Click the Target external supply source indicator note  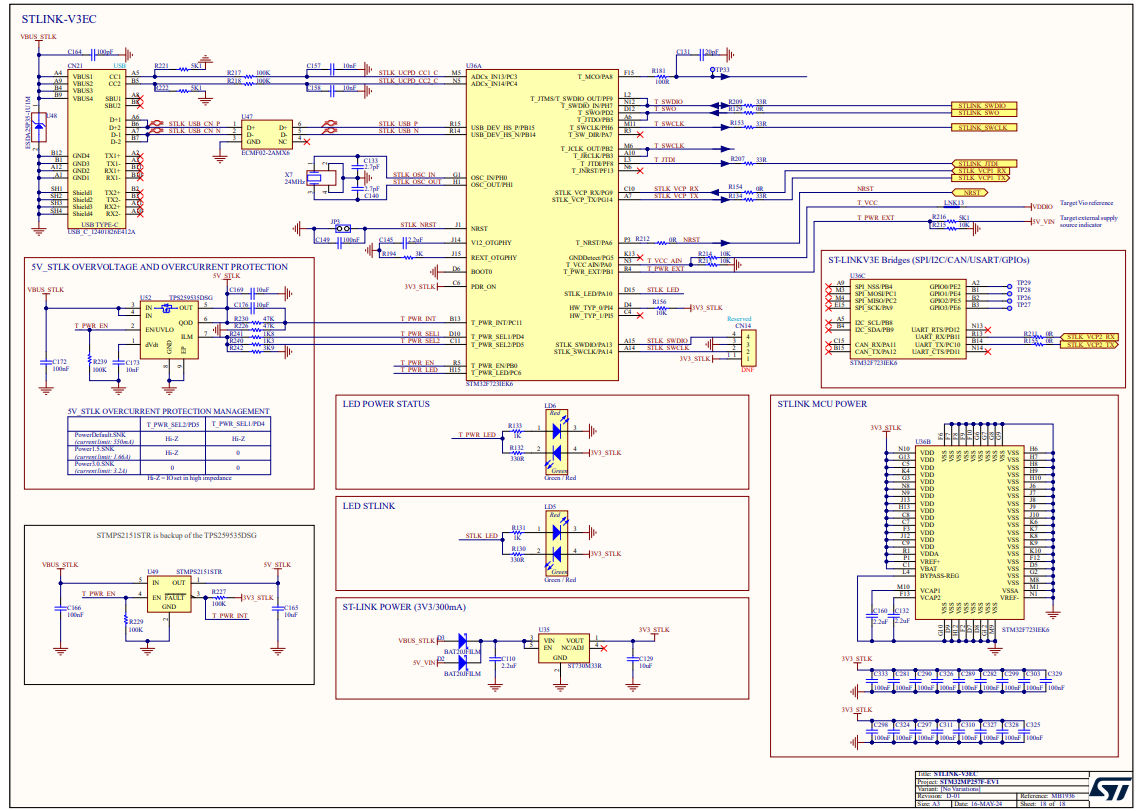tap(1088, 221)
